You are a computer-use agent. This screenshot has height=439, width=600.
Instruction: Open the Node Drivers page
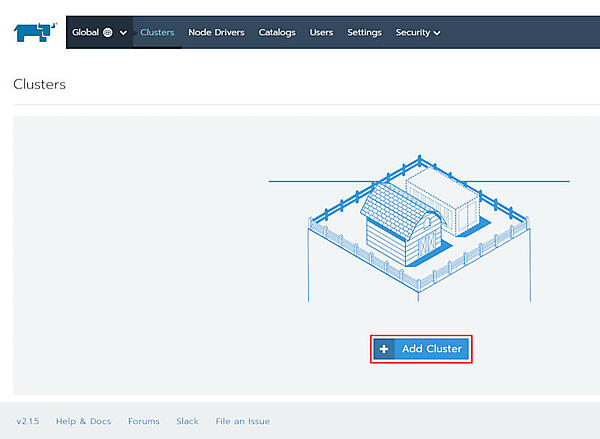coord(216,32)
